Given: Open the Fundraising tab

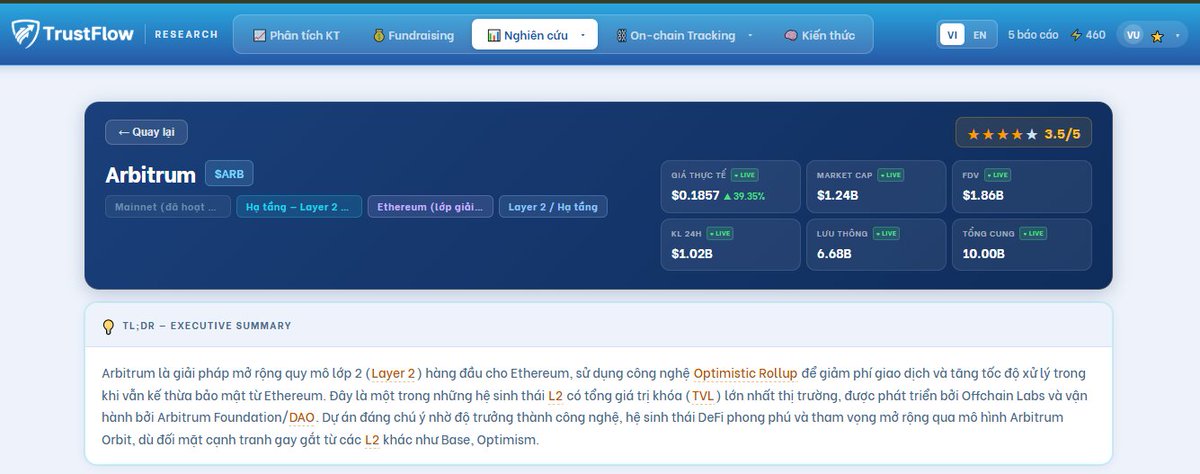Looking at the screenshot, I should click(x=411, y=35).
